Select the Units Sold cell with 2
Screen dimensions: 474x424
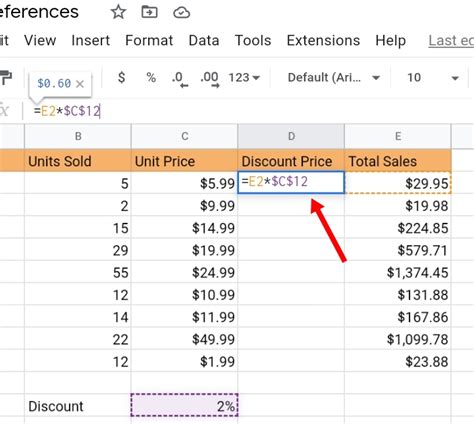[78, 205]
